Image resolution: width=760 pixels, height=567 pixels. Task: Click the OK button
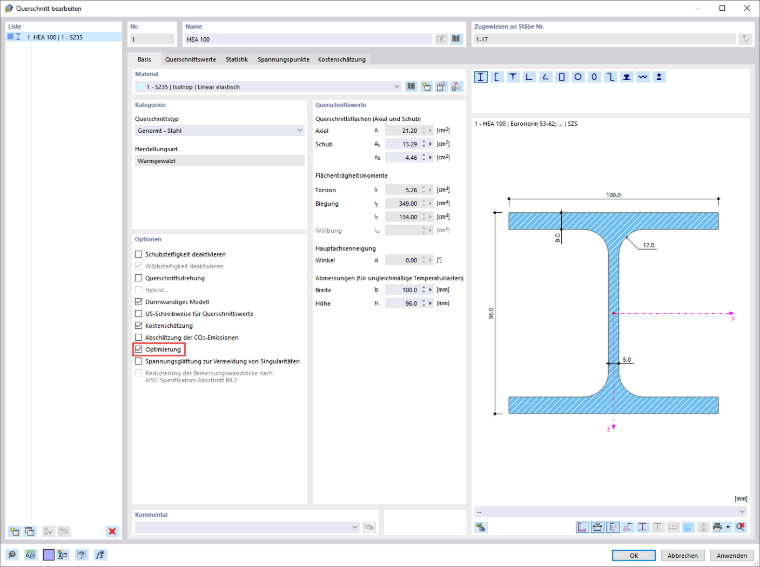pyautogui.click(x=633, y=555)
